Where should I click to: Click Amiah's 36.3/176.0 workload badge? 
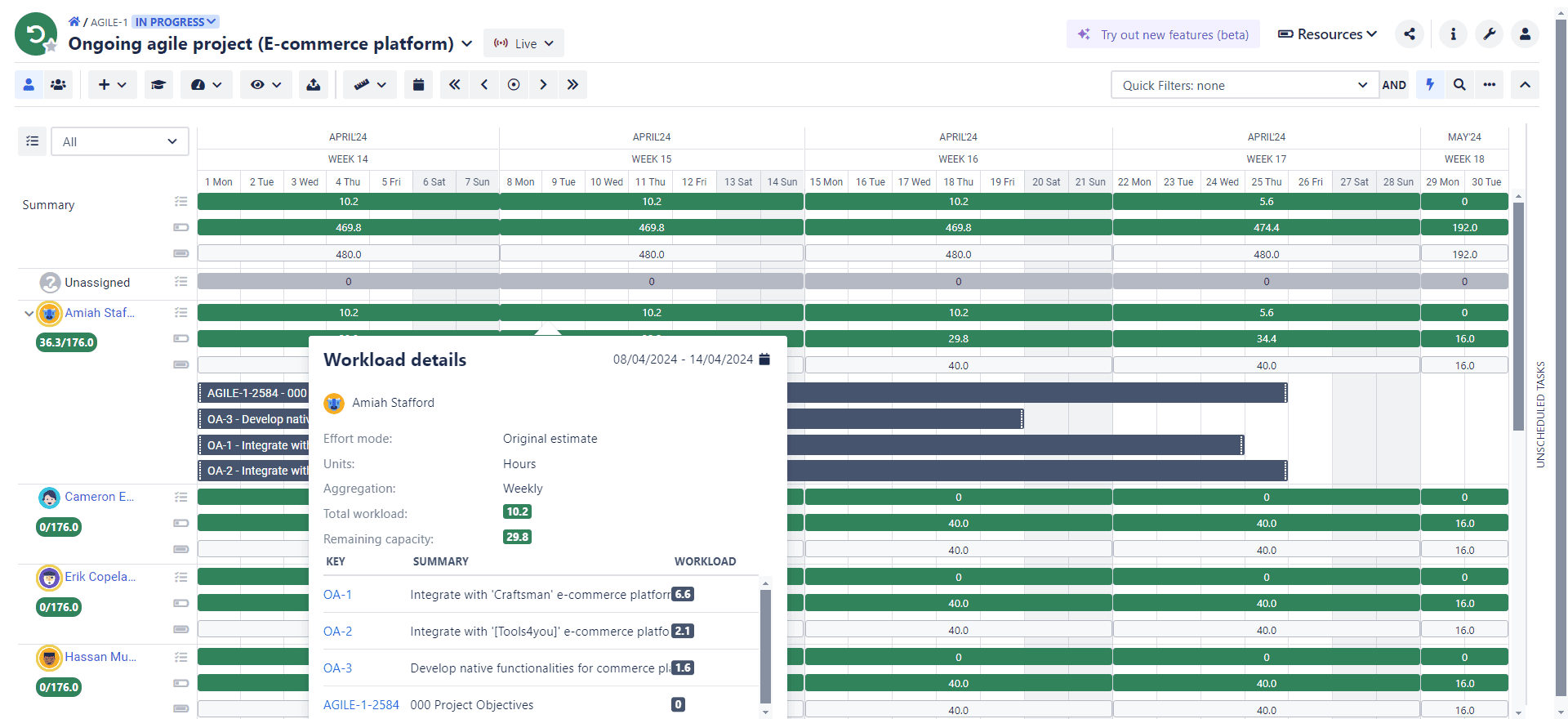[66, 342]
